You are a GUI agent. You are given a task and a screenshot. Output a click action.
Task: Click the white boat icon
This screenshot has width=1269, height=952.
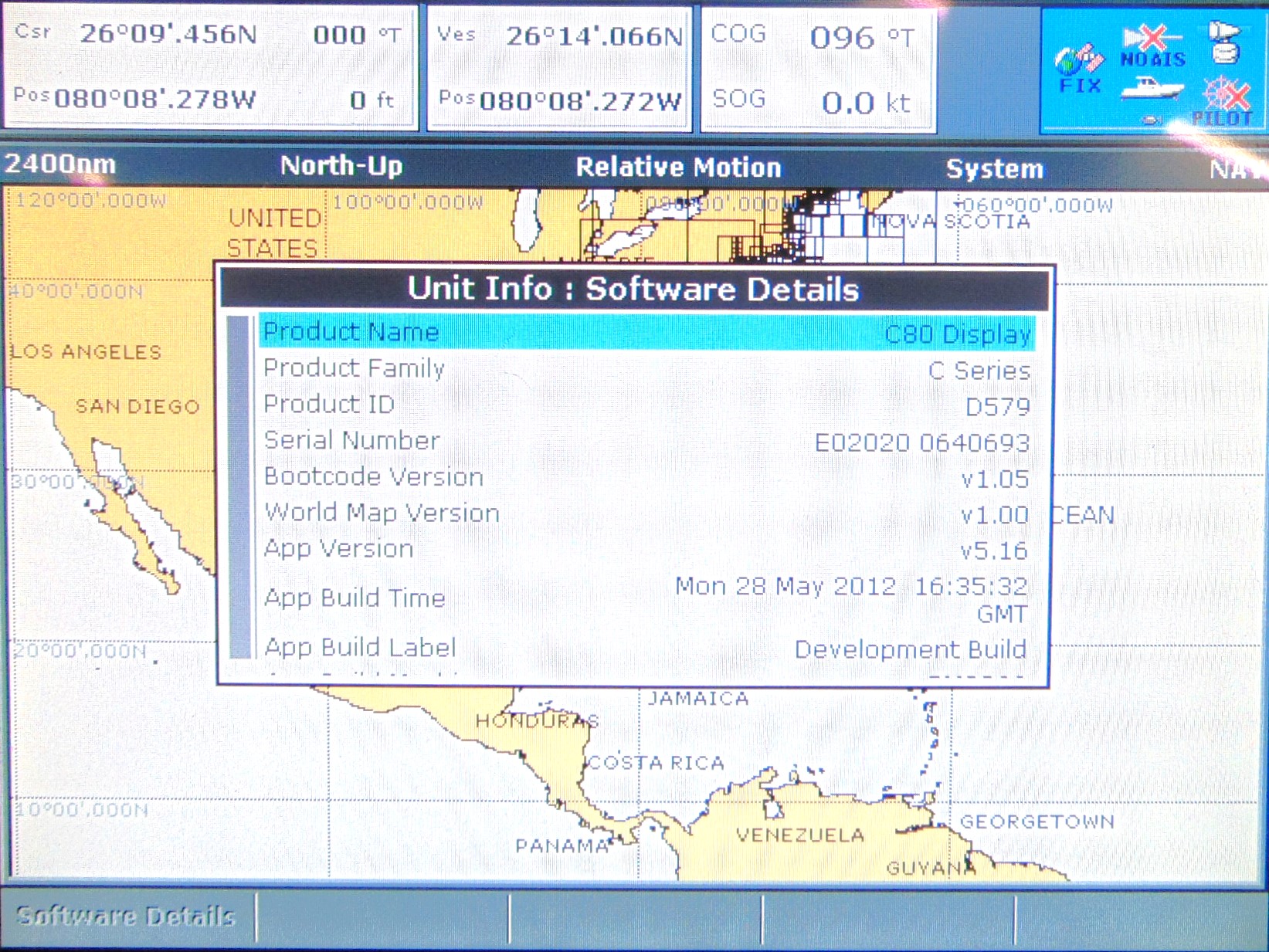tap(1152, 89)
